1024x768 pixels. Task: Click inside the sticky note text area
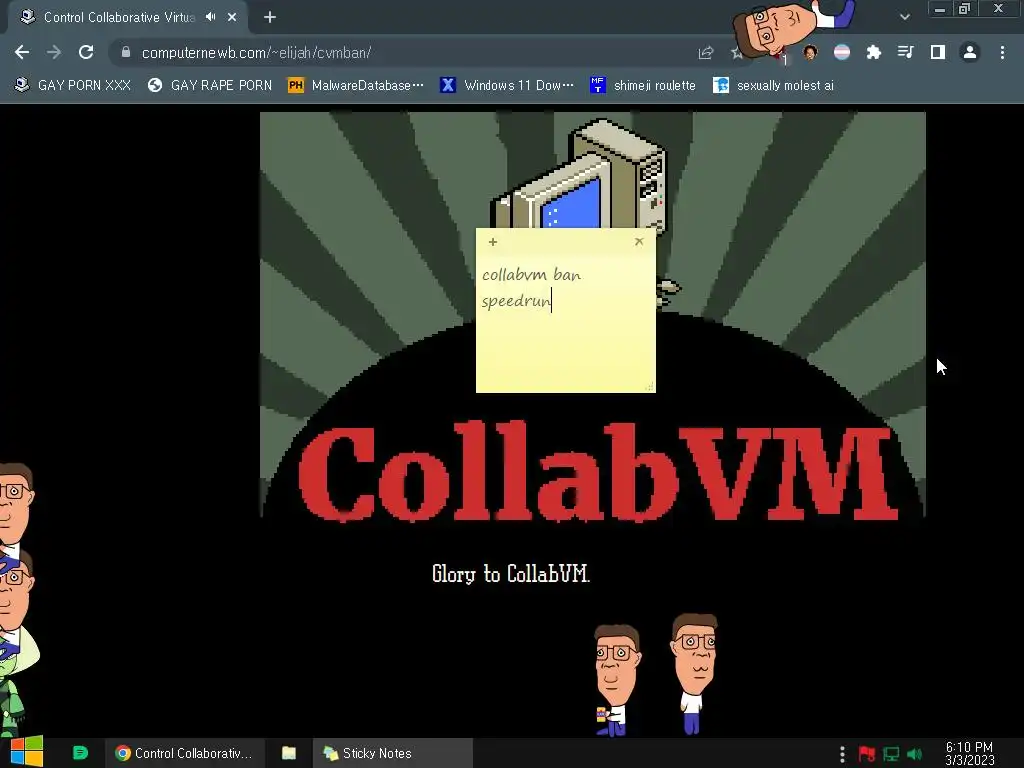point(566,321)
